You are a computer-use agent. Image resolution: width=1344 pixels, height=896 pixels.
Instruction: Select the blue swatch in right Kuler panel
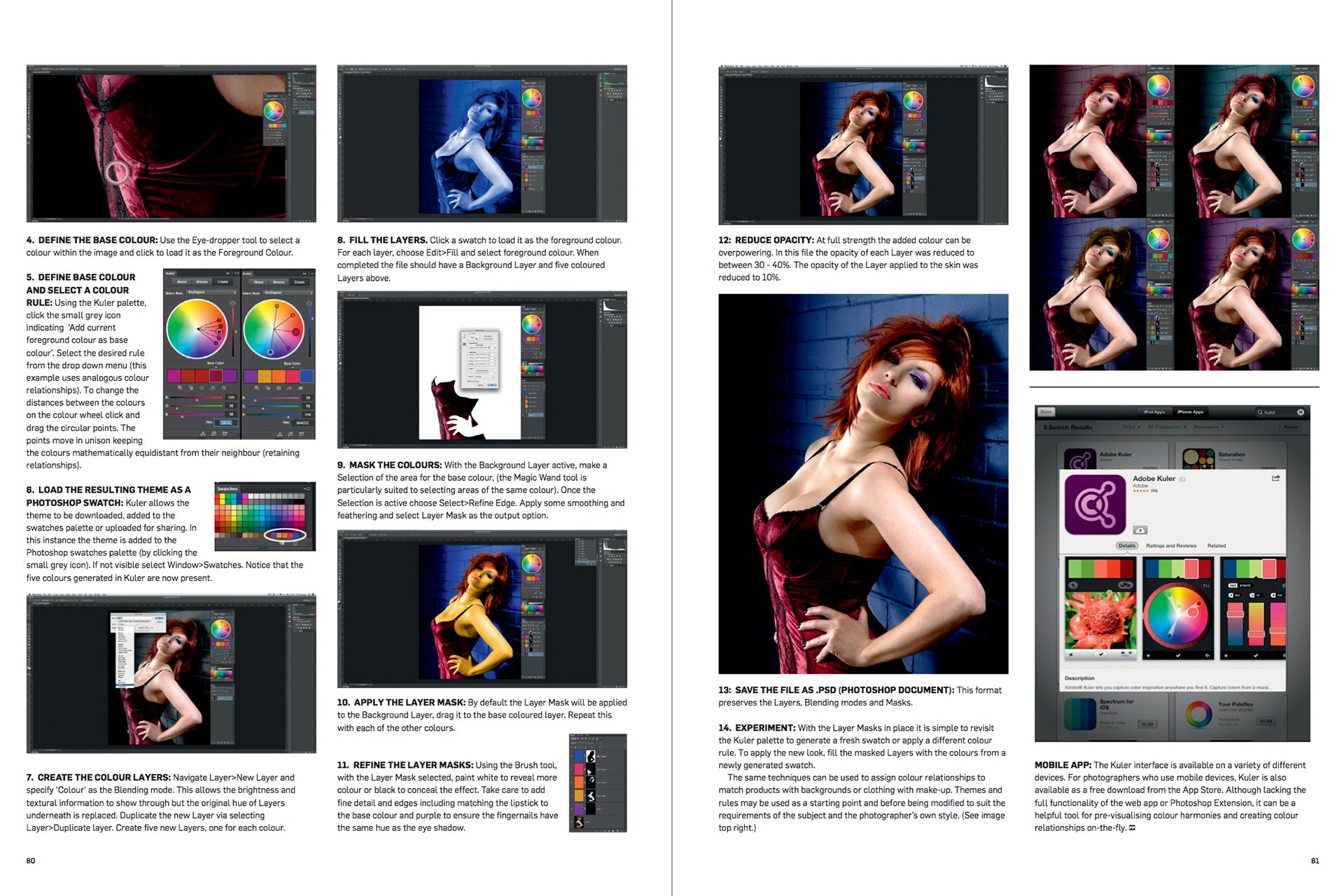[x=306, y=377]
